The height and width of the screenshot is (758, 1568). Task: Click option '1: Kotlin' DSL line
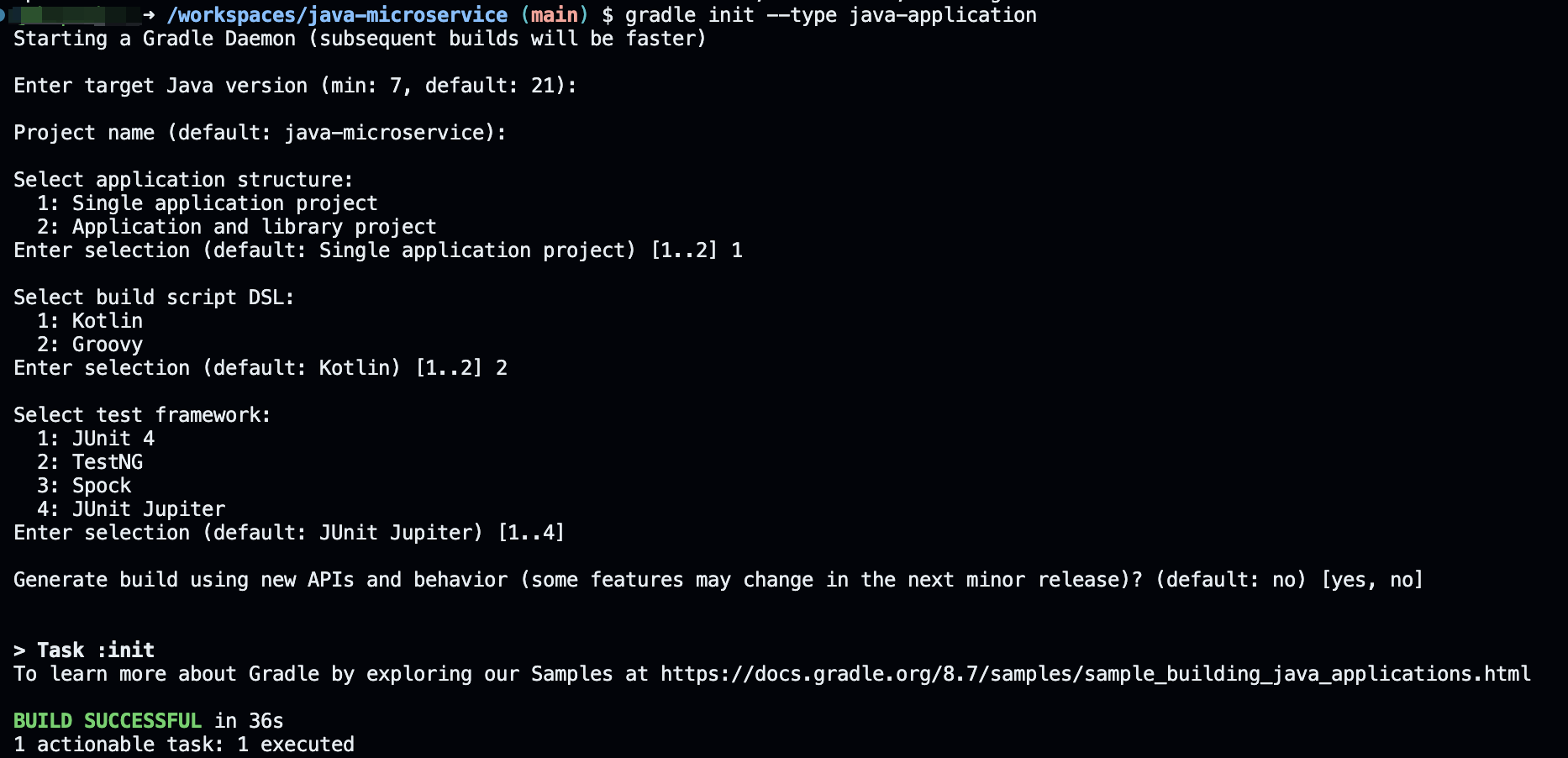[x=90, y=321]
